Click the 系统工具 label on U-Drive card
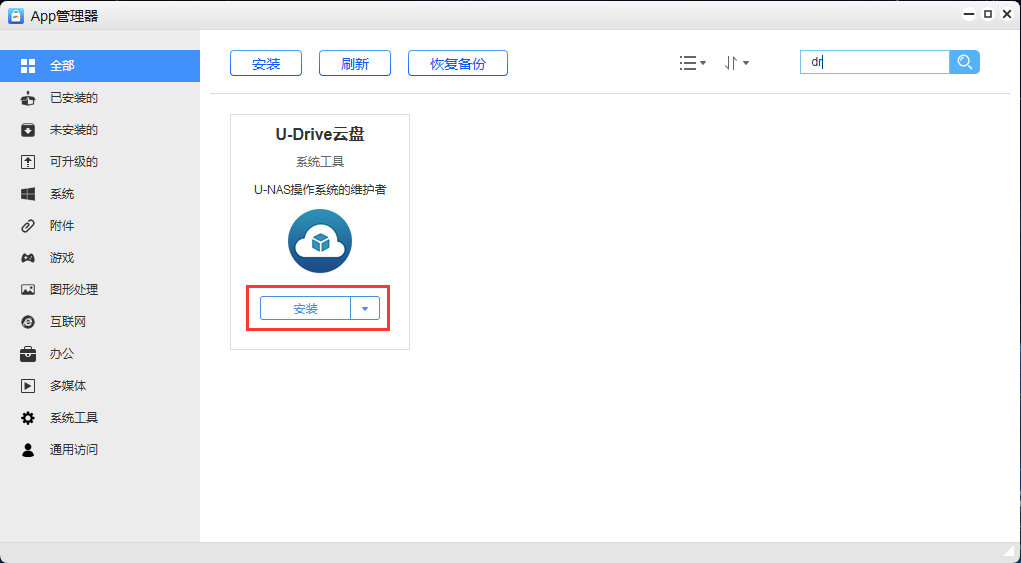1021x563 pixels. (320, 162)
